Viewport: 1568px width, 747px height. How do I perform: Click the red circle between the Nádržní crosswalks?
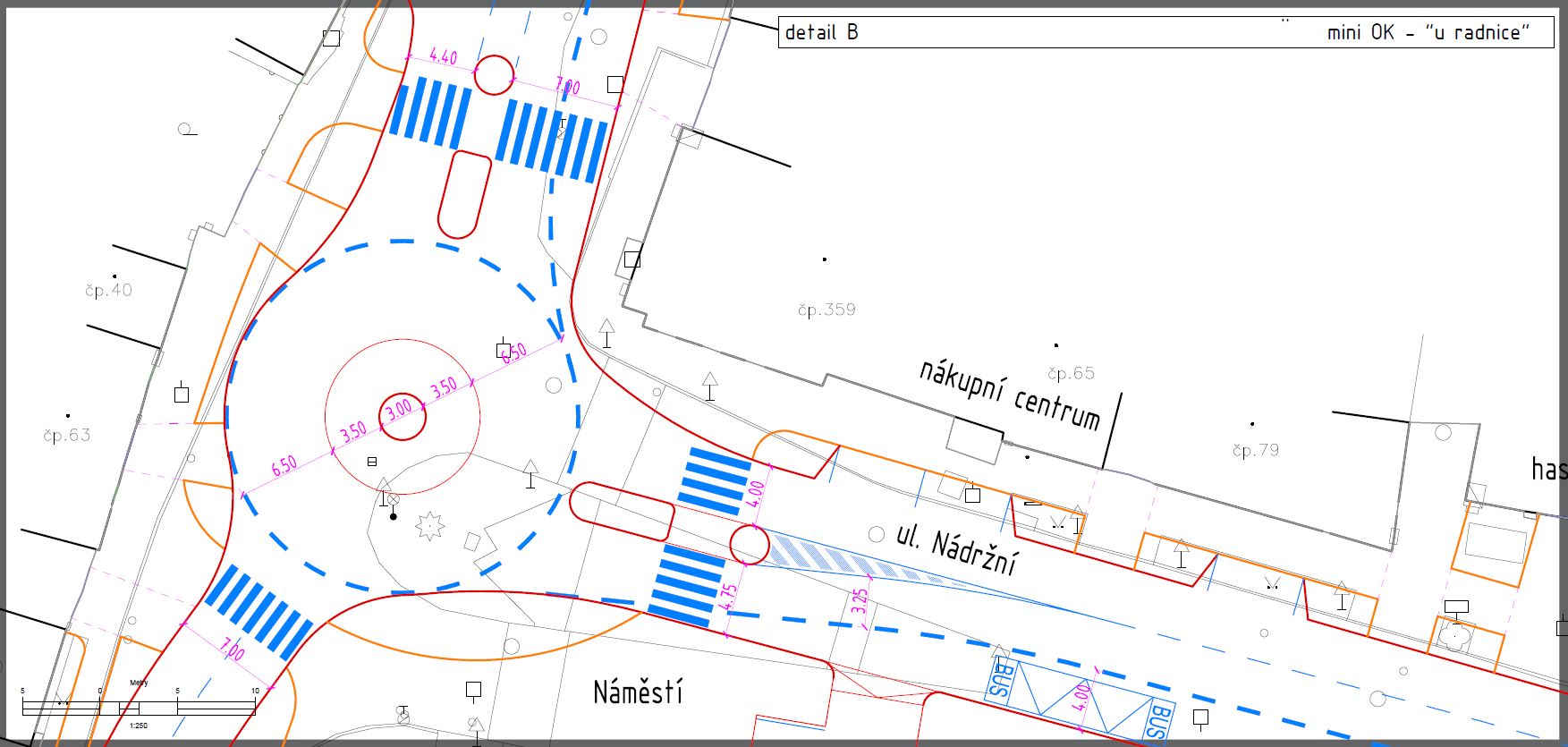(750, 545)
